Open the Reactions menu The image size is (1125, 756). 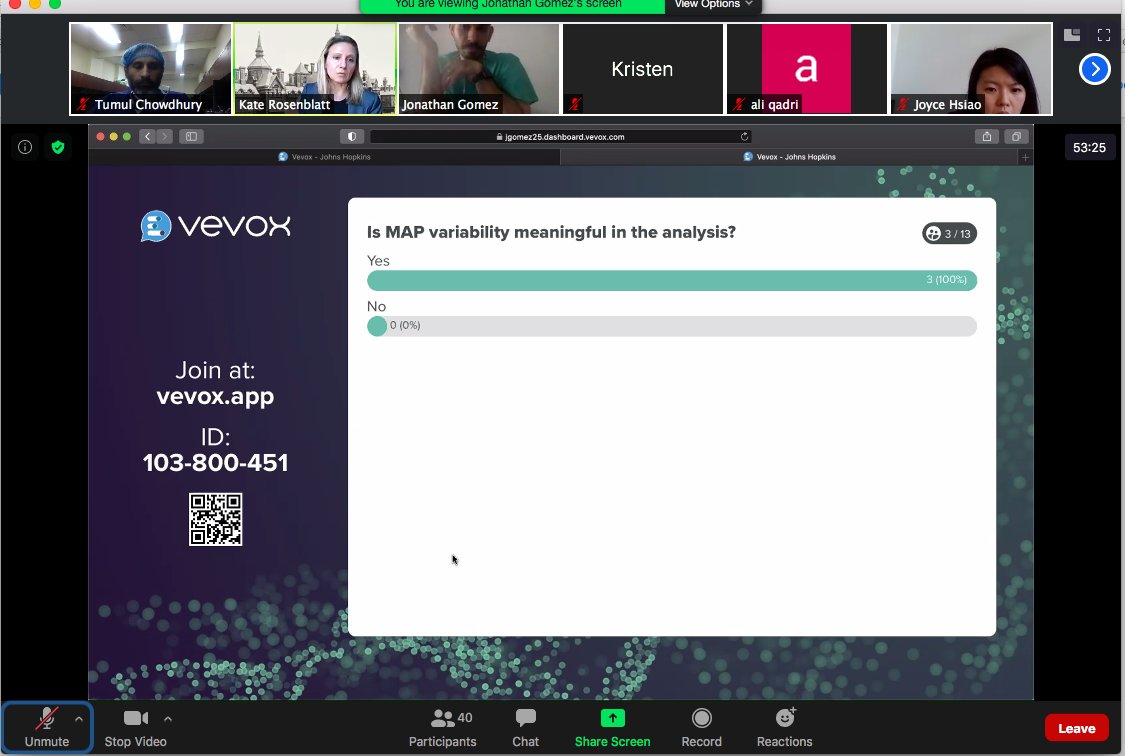784,727
